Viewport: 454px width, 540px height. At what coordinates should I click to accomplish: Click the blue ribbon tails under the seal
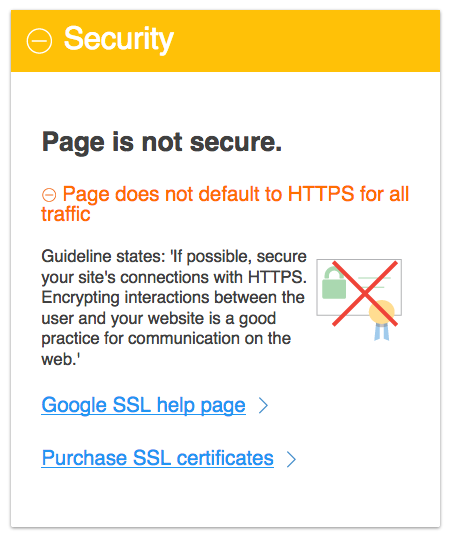tap(382, 332)
